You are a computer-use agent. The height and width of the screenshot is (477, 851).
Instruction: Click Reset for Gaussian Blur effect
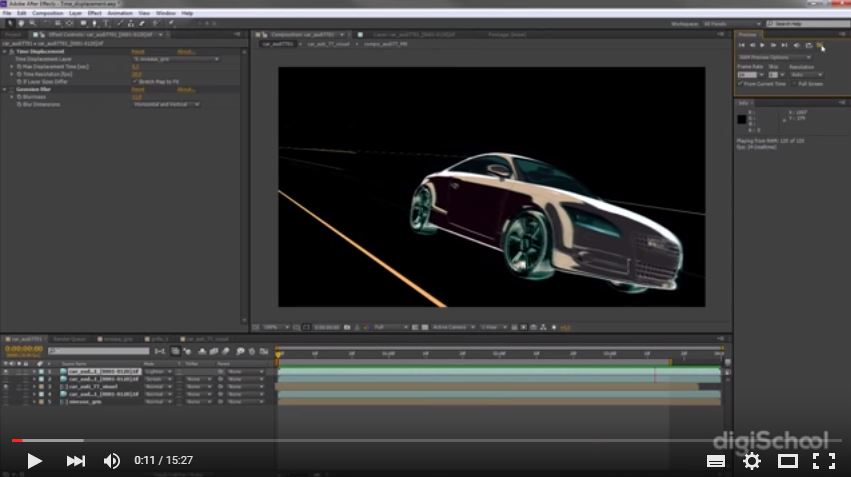(138, 90)
